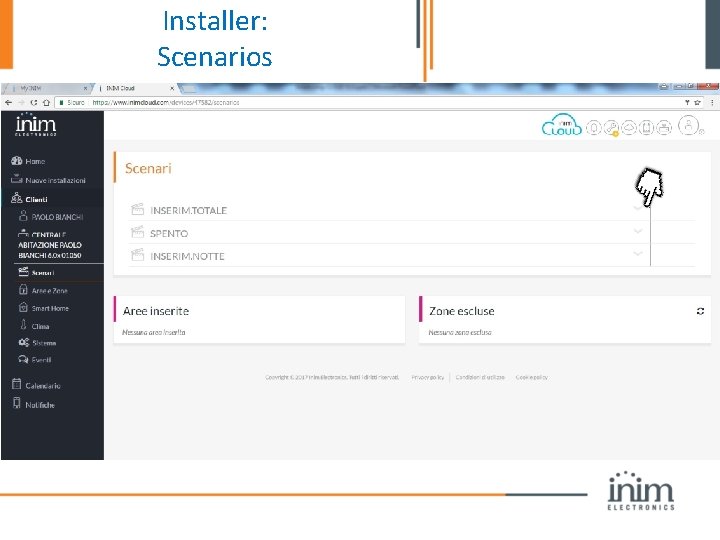720x540 pixels.
Task: Expand the INSERIM.NOTTE row chevron
Action: (x=638, y=253)
